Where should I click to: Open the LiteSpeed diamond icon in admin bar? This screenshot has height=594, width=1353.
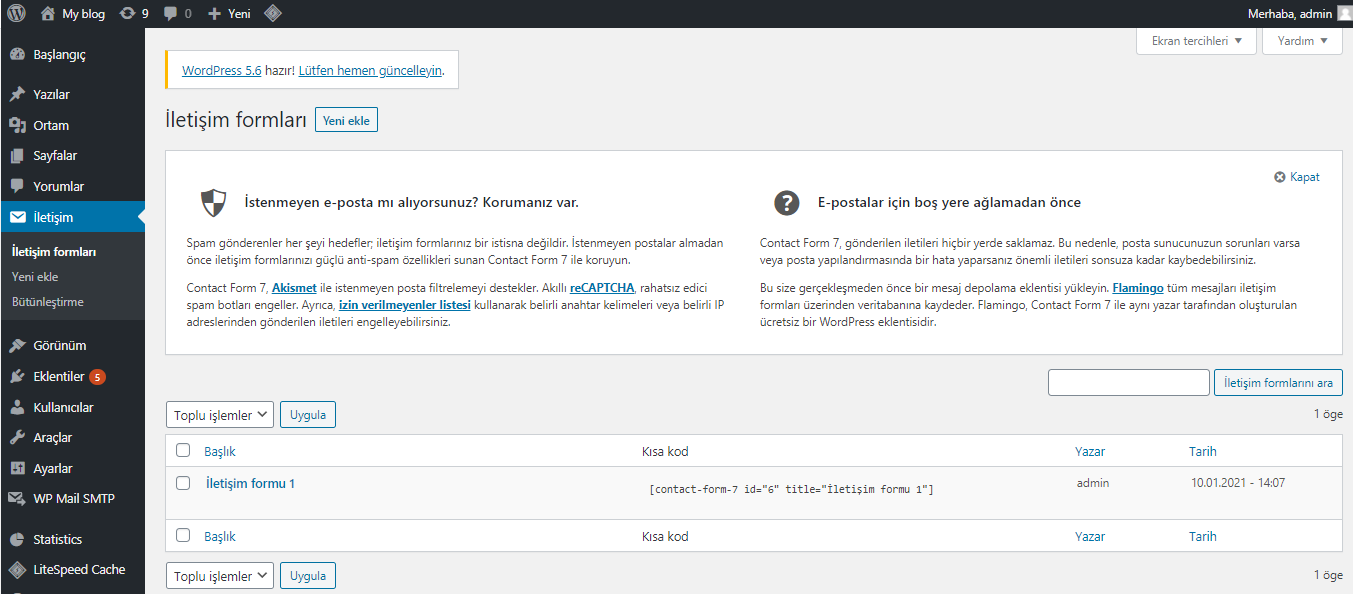[x=272, y=14]
